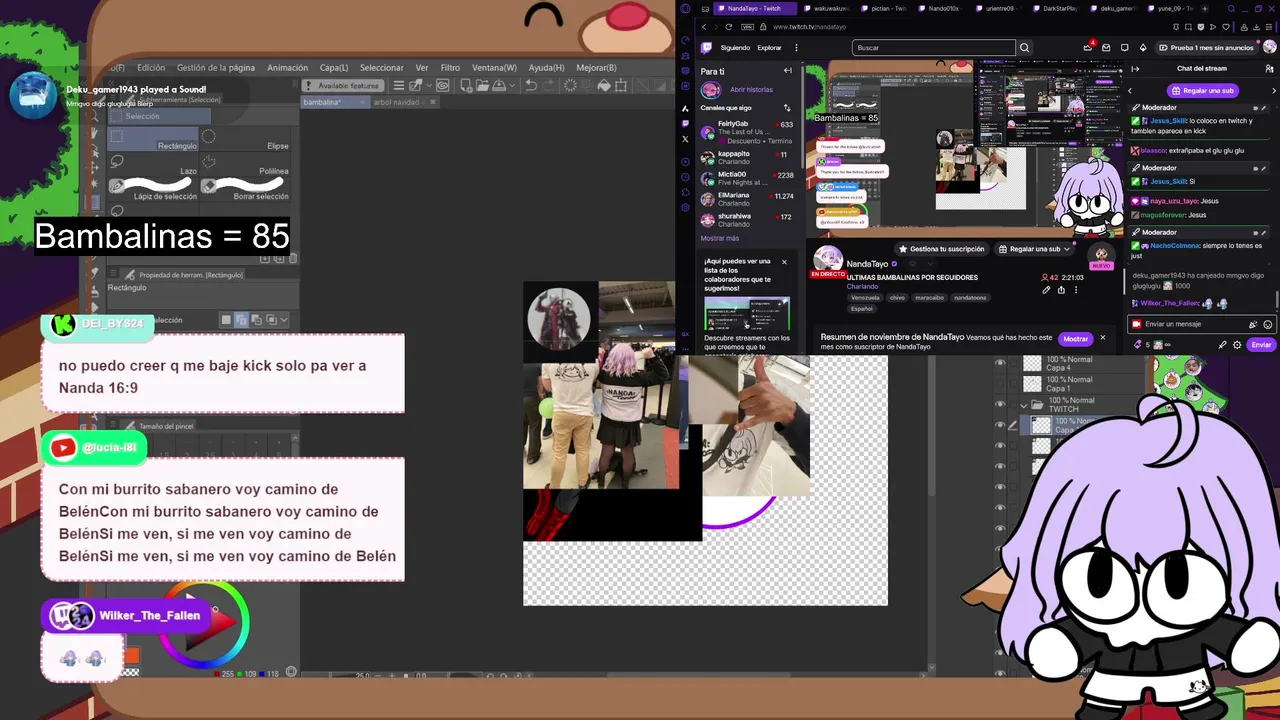Select the Rectángulo selection sub tool

click(154, 140)
